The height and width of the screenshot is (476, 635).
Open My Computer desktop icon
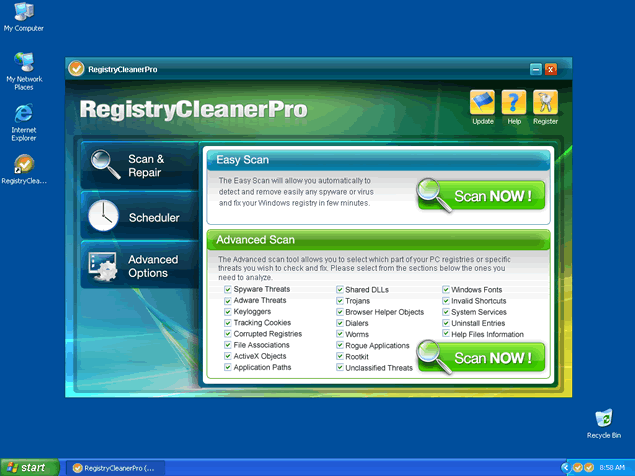point(23,13)
